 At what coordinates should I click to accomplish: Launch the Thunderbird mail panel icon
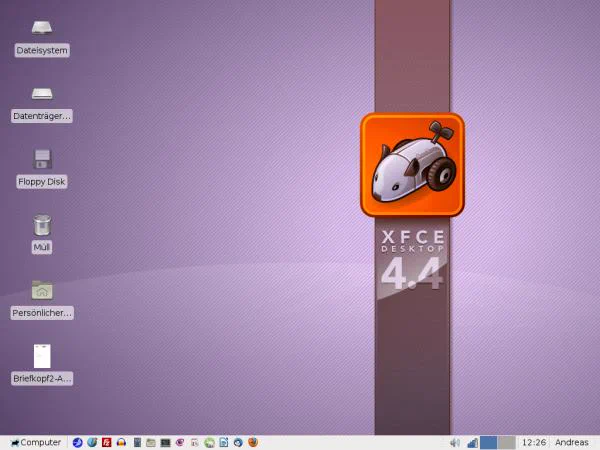click(238, 442)
